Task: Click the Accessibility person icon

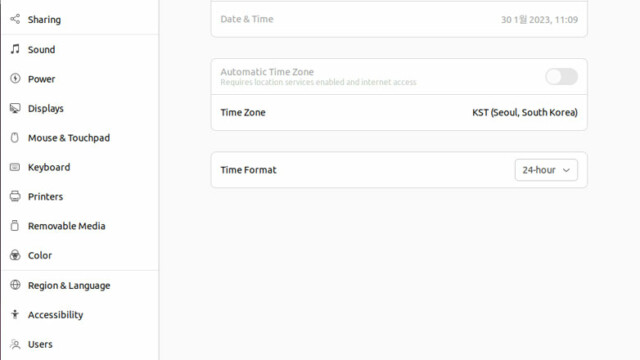Action: (x=15, y=314)
